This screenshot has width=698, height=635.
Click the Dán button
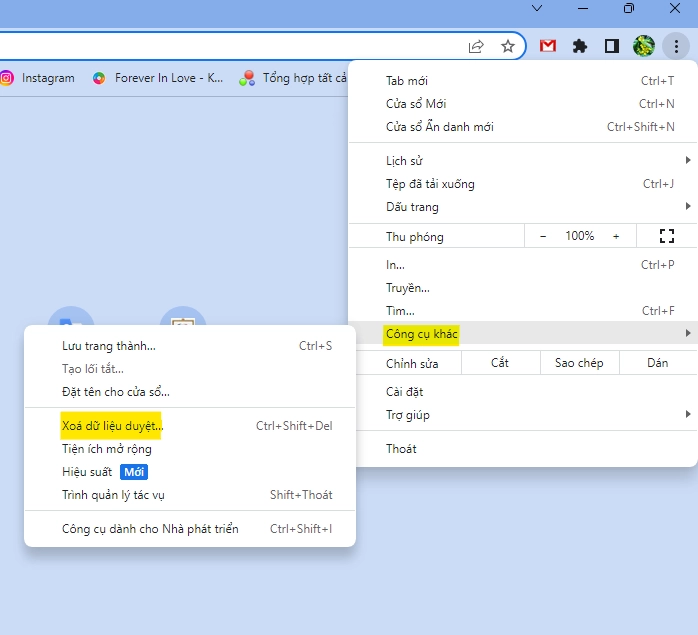[x=657, y=363]
